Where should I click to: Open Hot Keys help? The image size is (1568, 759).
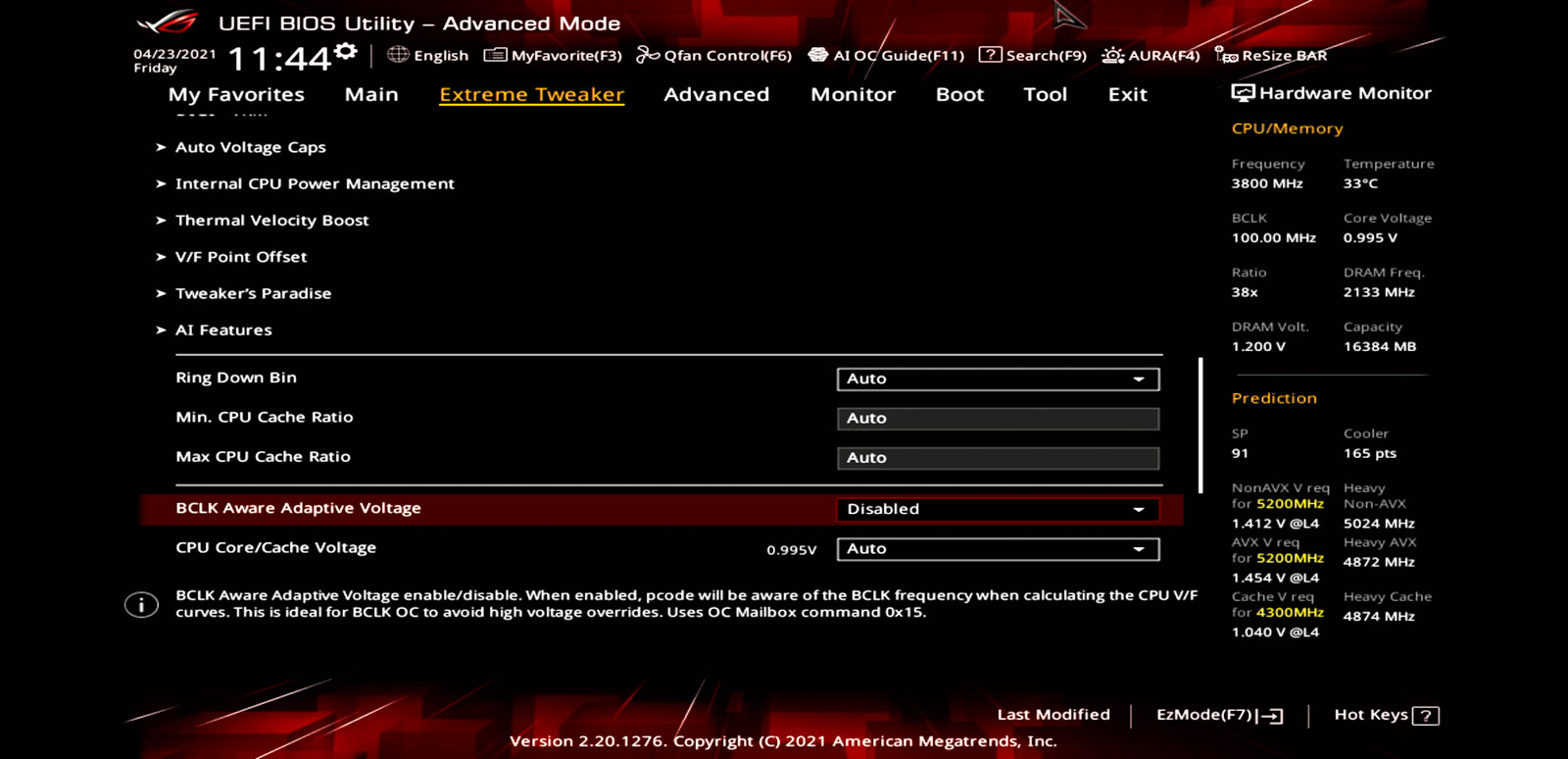point(1387,715)
